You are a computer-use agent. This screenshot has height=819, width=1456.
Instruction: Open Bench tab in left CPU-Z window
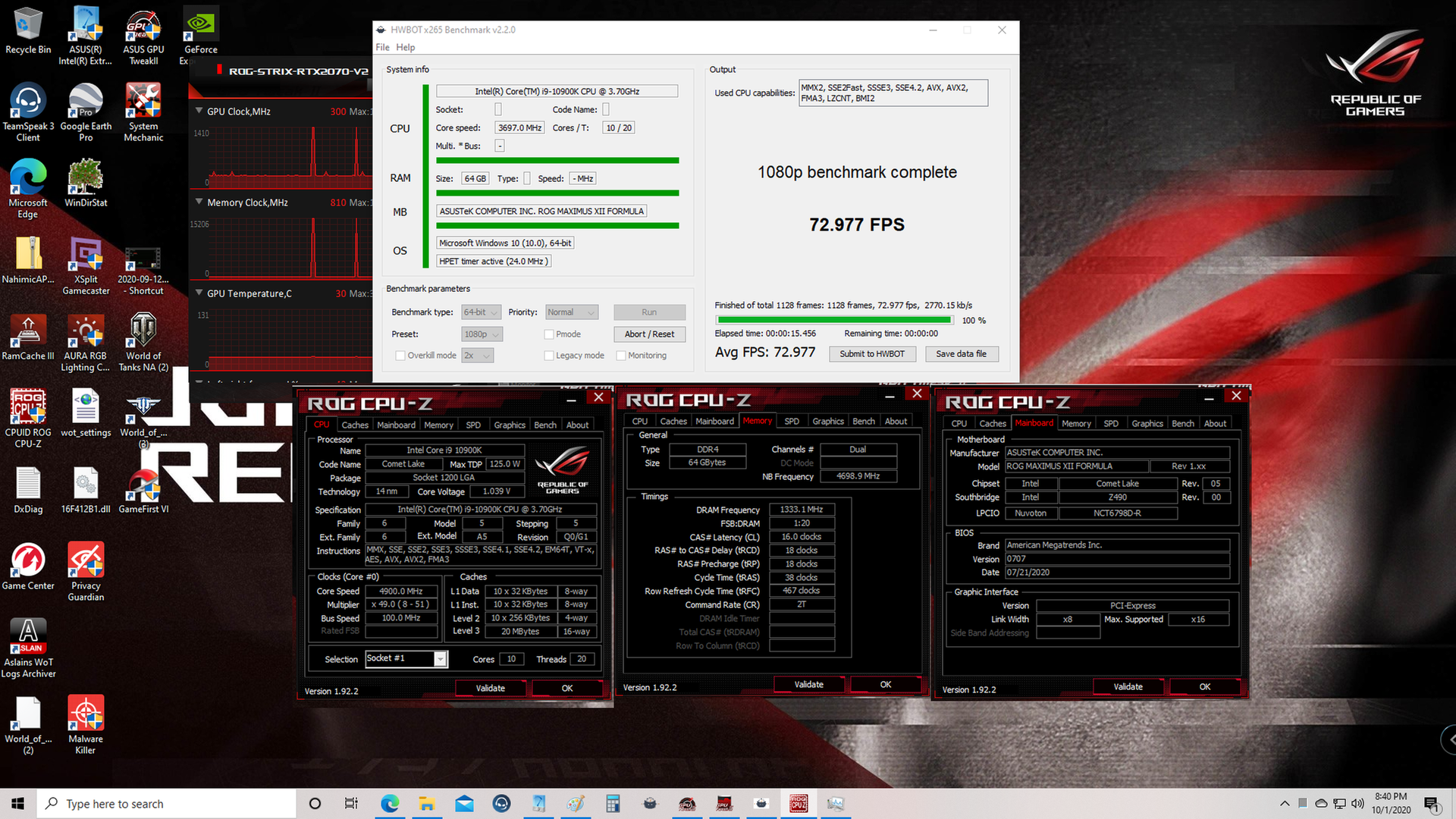click(545, 425)
